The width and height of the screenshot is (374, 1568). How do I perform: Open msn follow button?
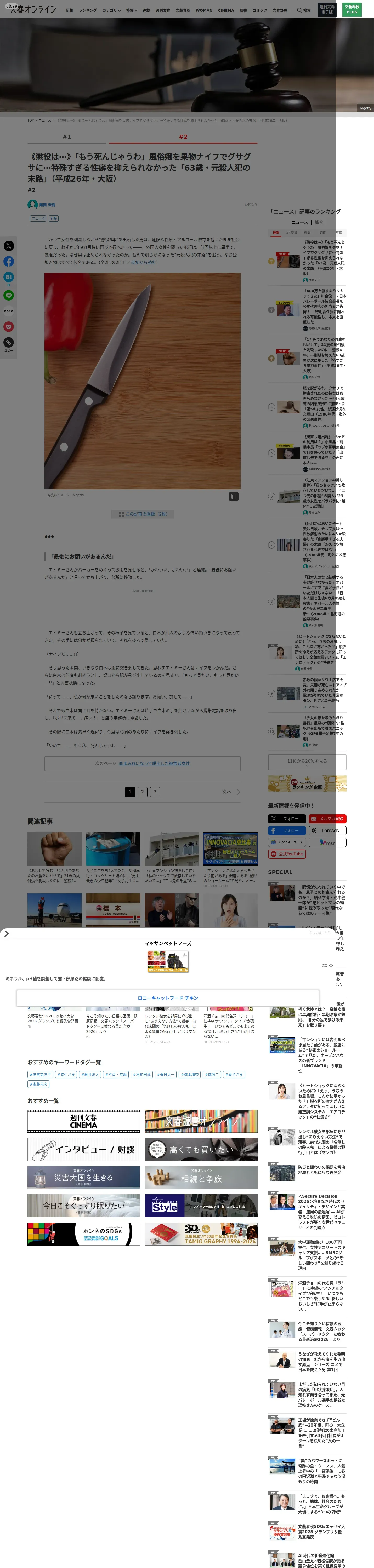click(x=327, y=843)
